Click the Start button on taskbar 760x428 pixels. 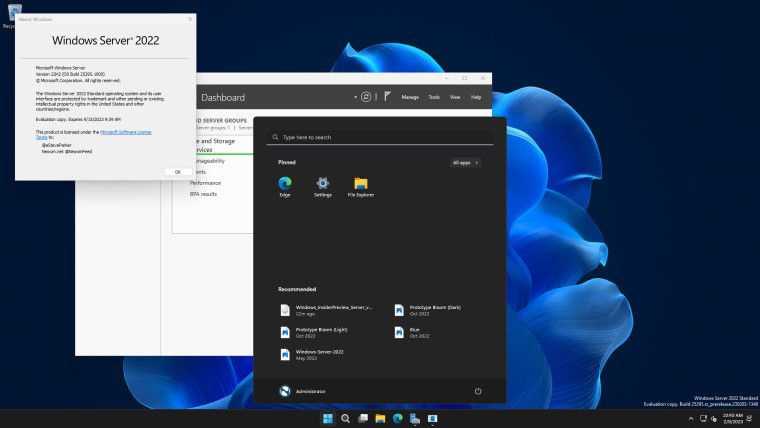coord(326,418)
